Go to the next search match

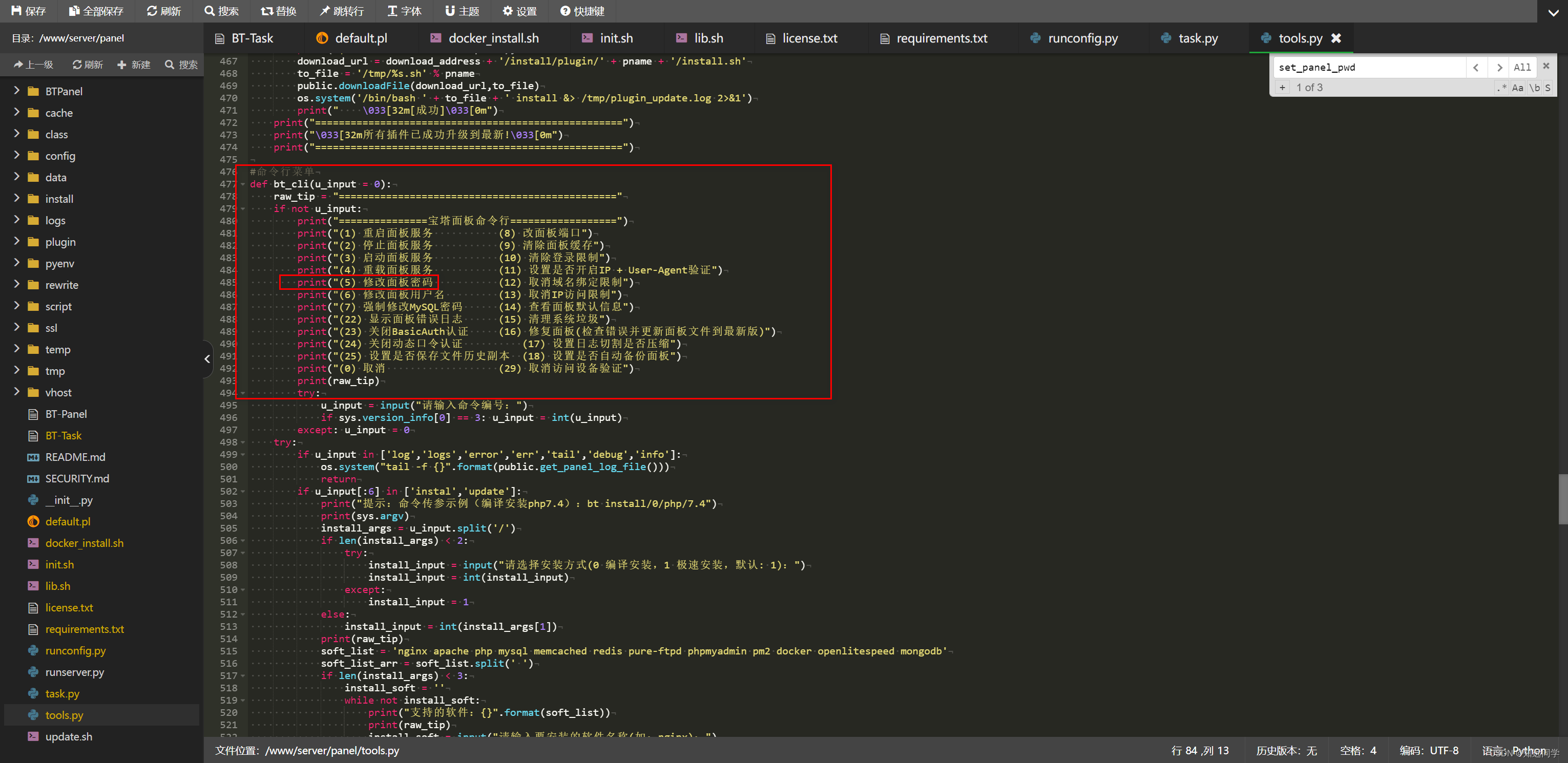tap(1499, 68)
